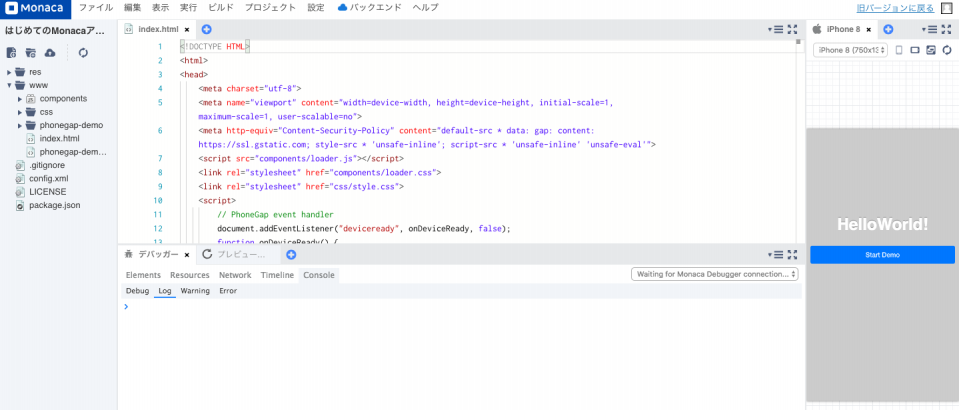Select config.xml in the file tree
This screenshot has width=959, height=410.
point(49,179)
